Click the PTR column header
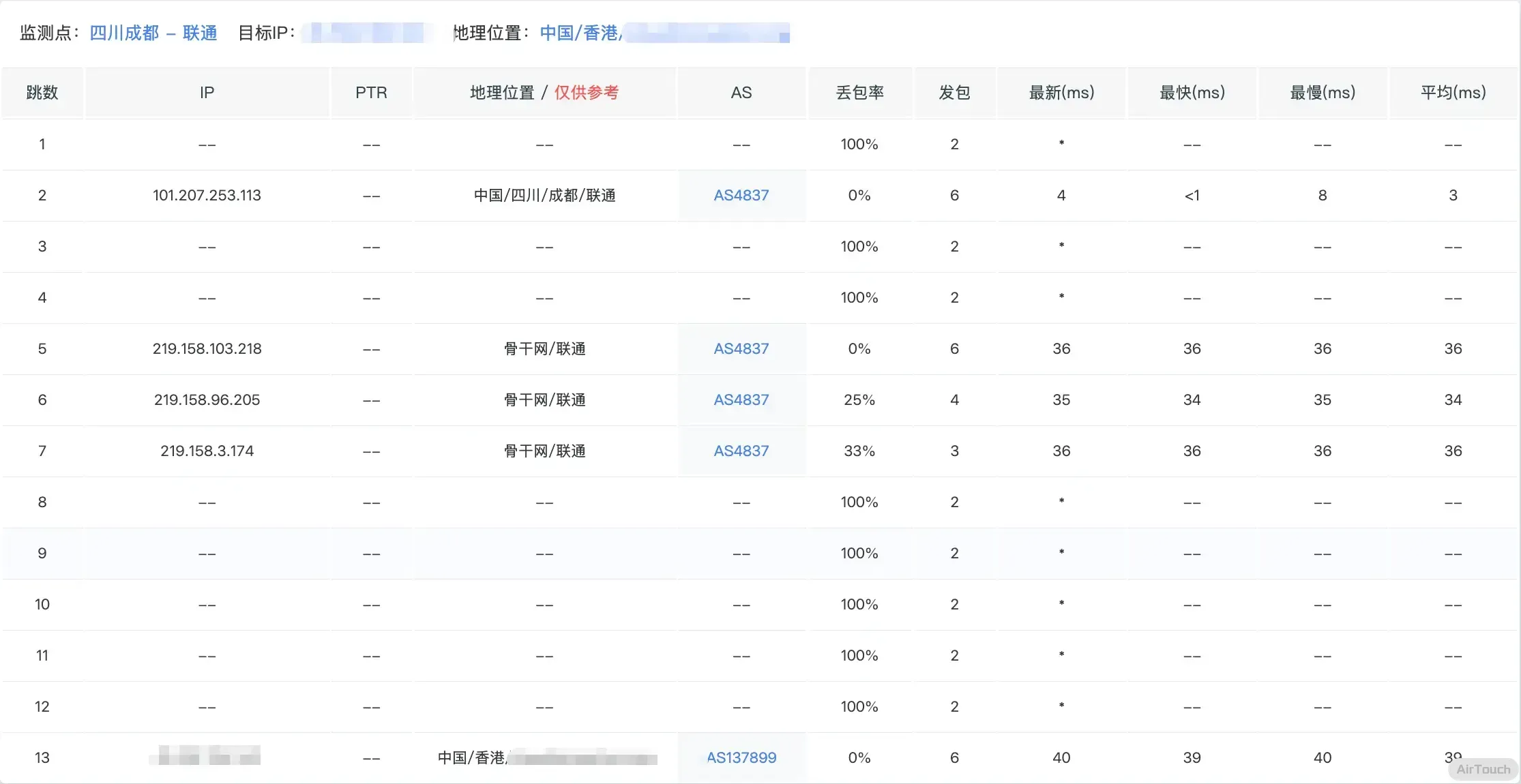The width and height of the screenshot is (1521, 784). tap(371, 93)
